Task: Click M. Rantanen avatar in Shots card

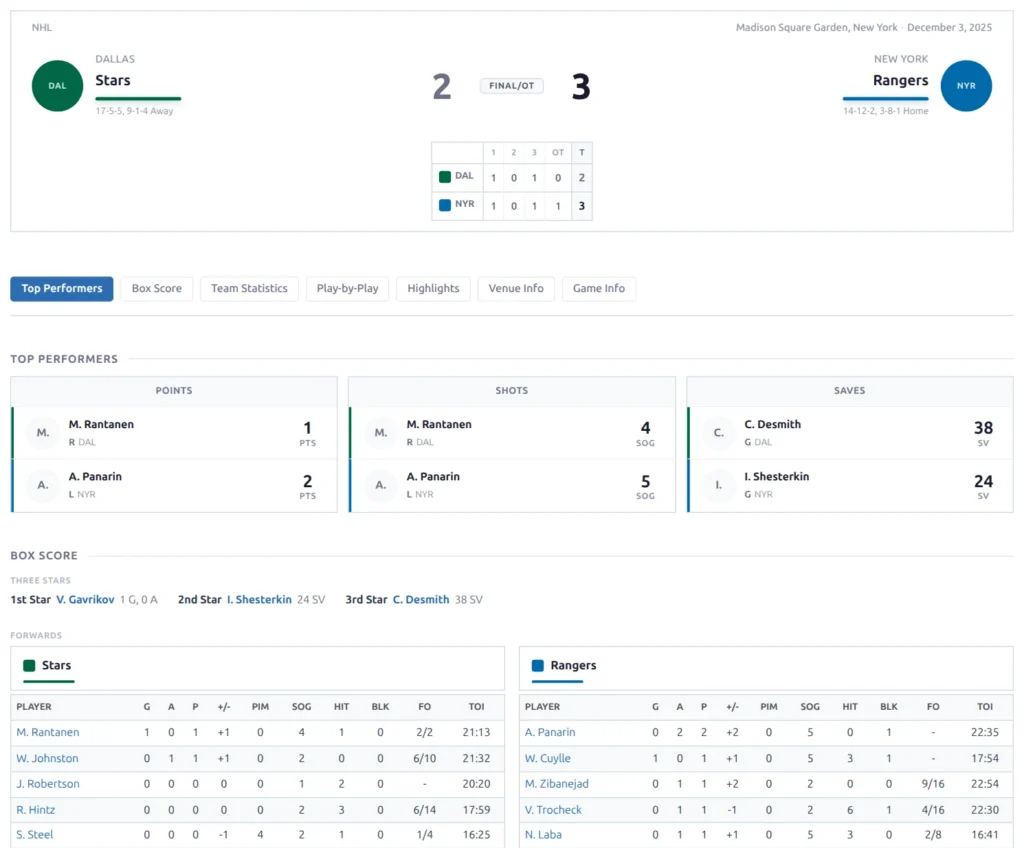Action: (x=381, y=432)
